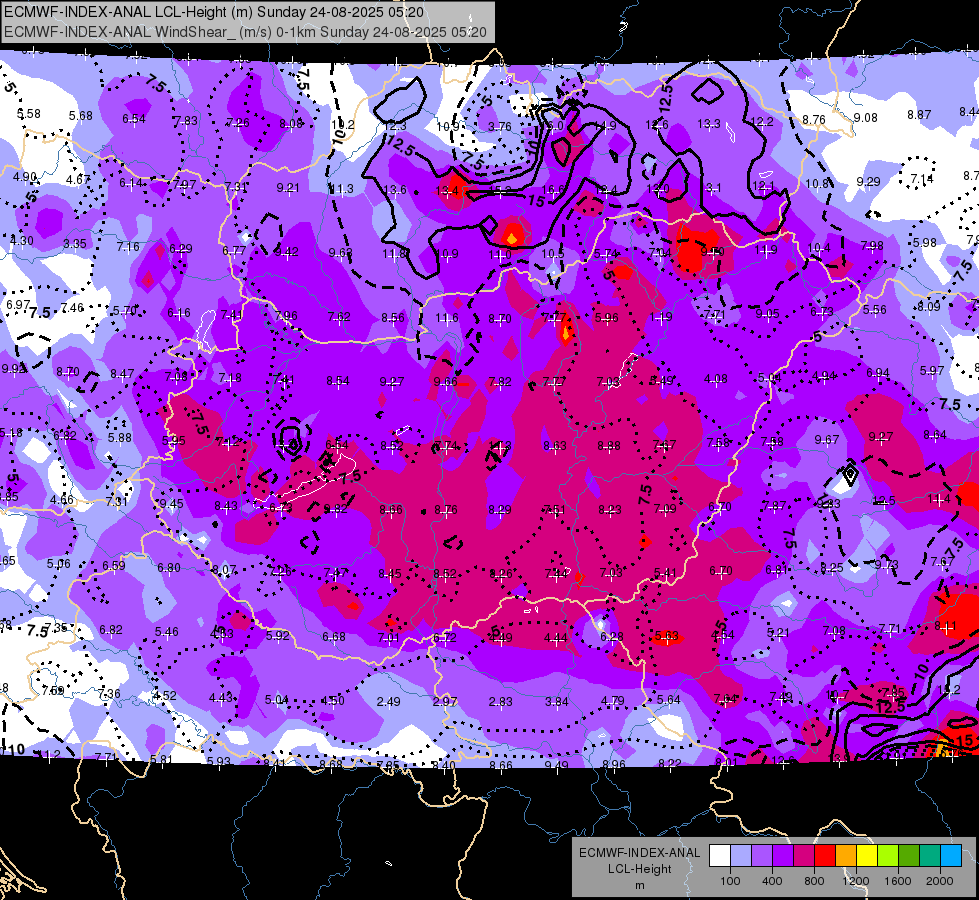Click the LCL-Height legend title text

(639, 869)
